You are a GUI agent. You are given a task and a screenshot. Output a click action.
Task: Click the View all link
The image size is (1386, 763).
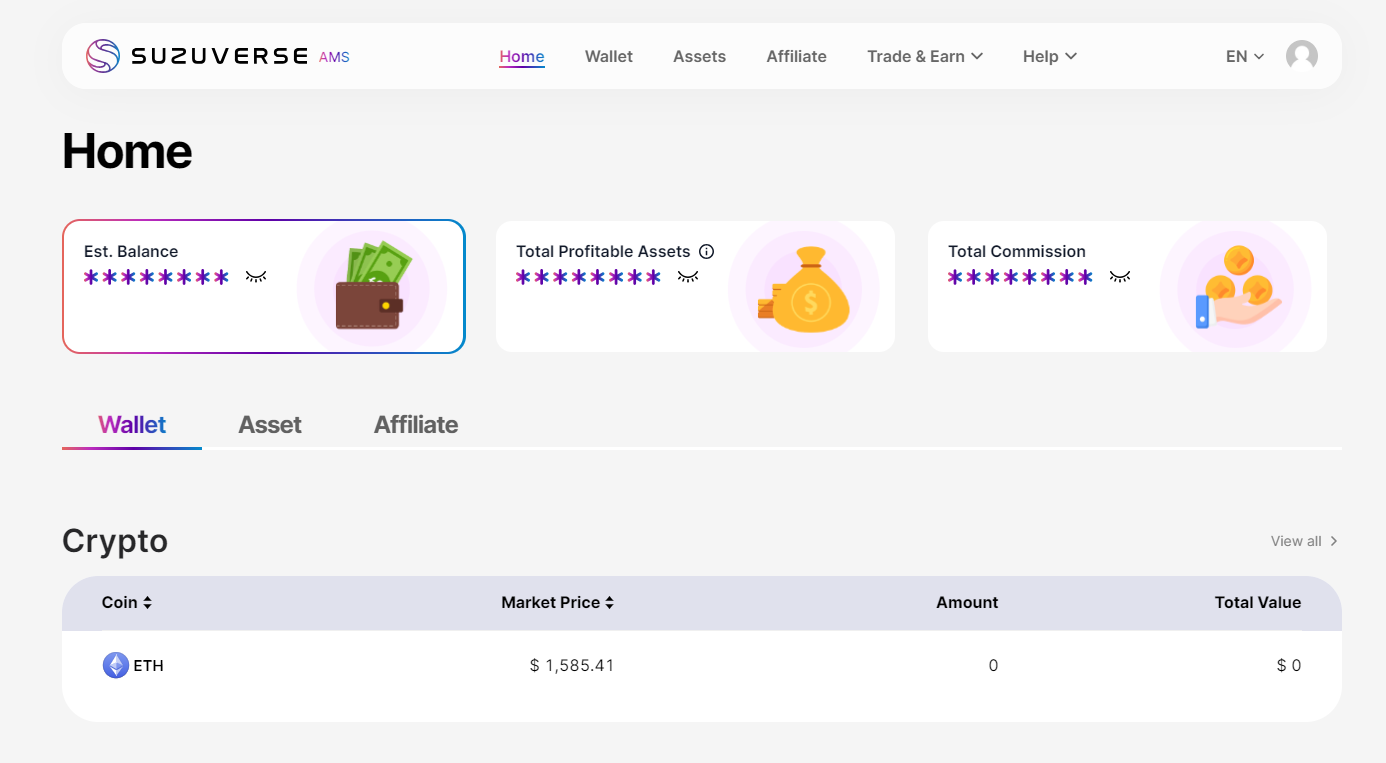tap(1303, 541)
